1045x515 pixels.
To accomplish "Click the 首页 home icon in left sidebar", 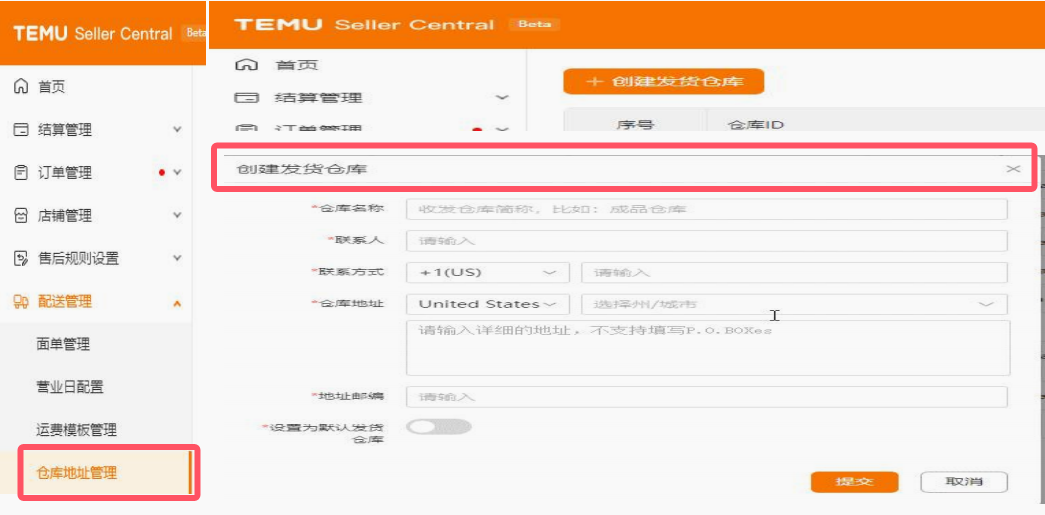I will pyautogui.click(x=21, y=87).
